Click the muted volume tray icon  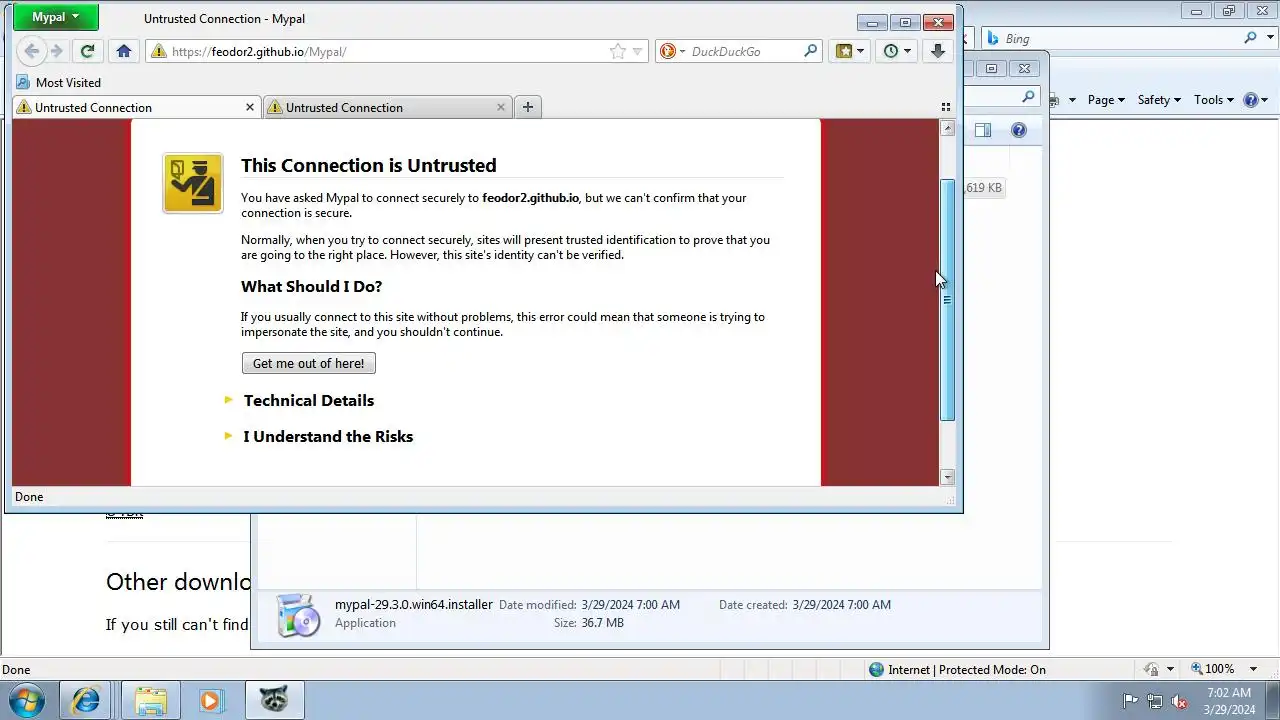point(1179,701)
